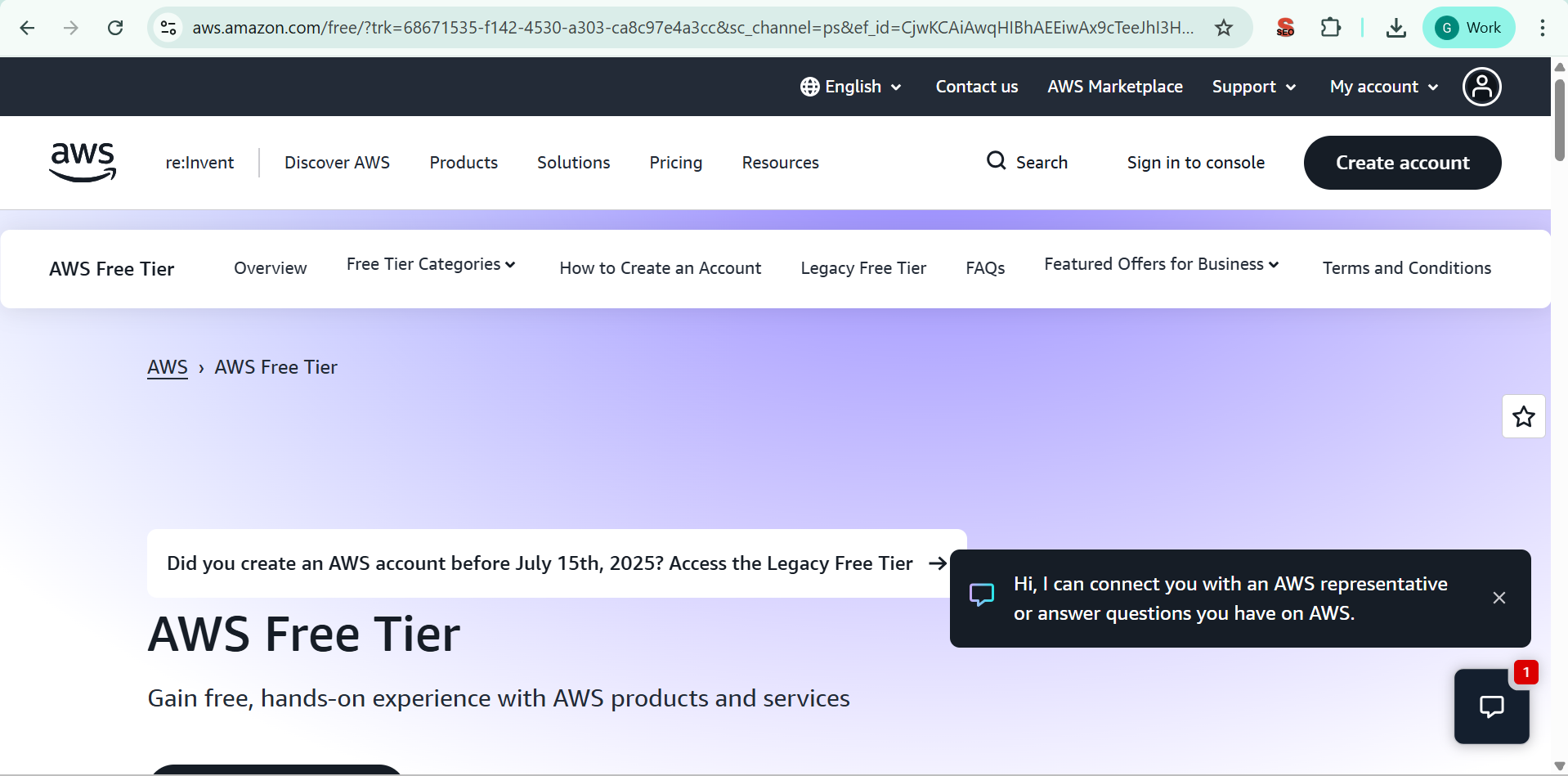
Task: Switch to the FAQs section
Action: (986, 268)
